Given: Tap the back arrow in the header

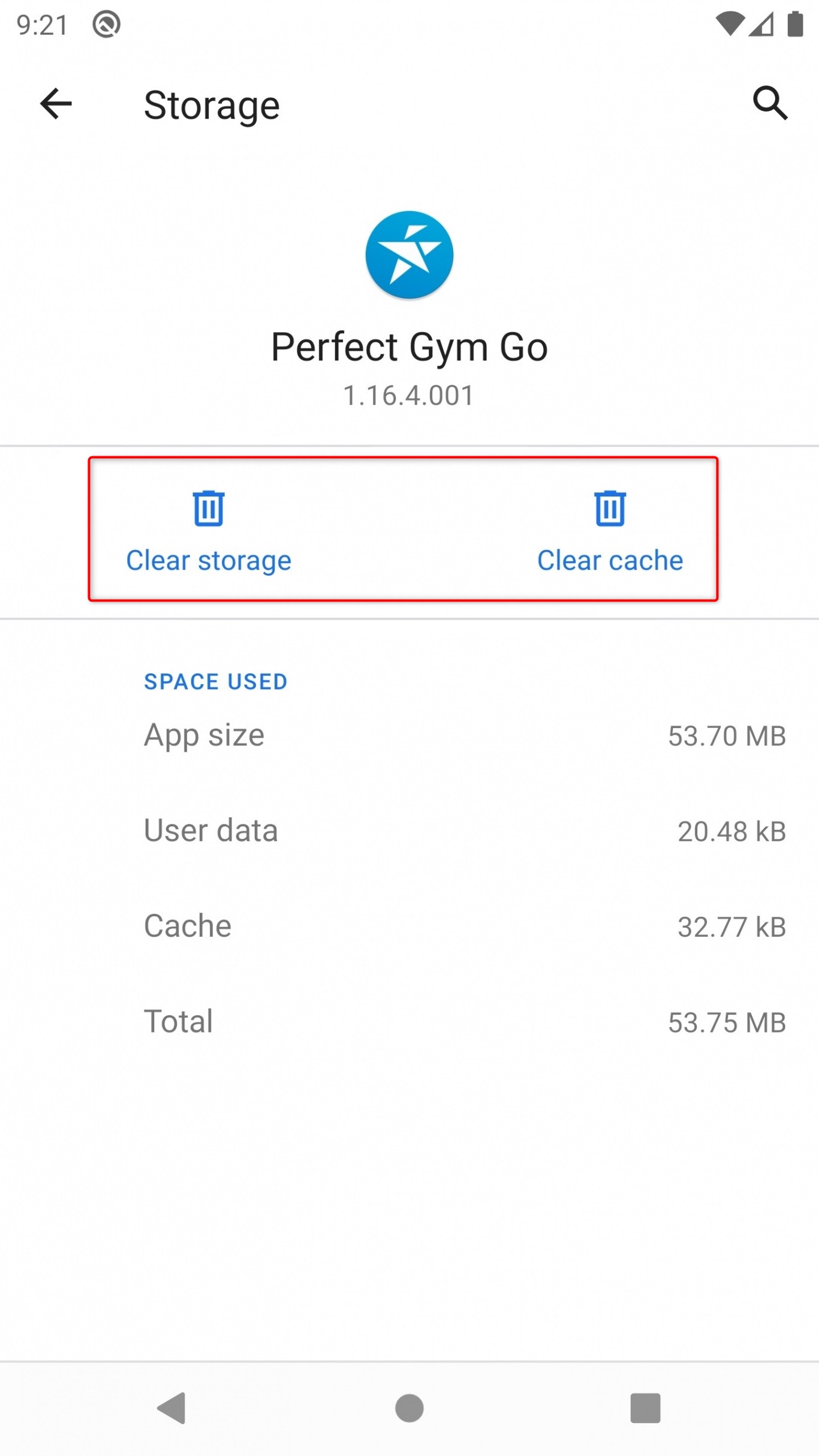Looking at the screenshot, I should (56, 104).
